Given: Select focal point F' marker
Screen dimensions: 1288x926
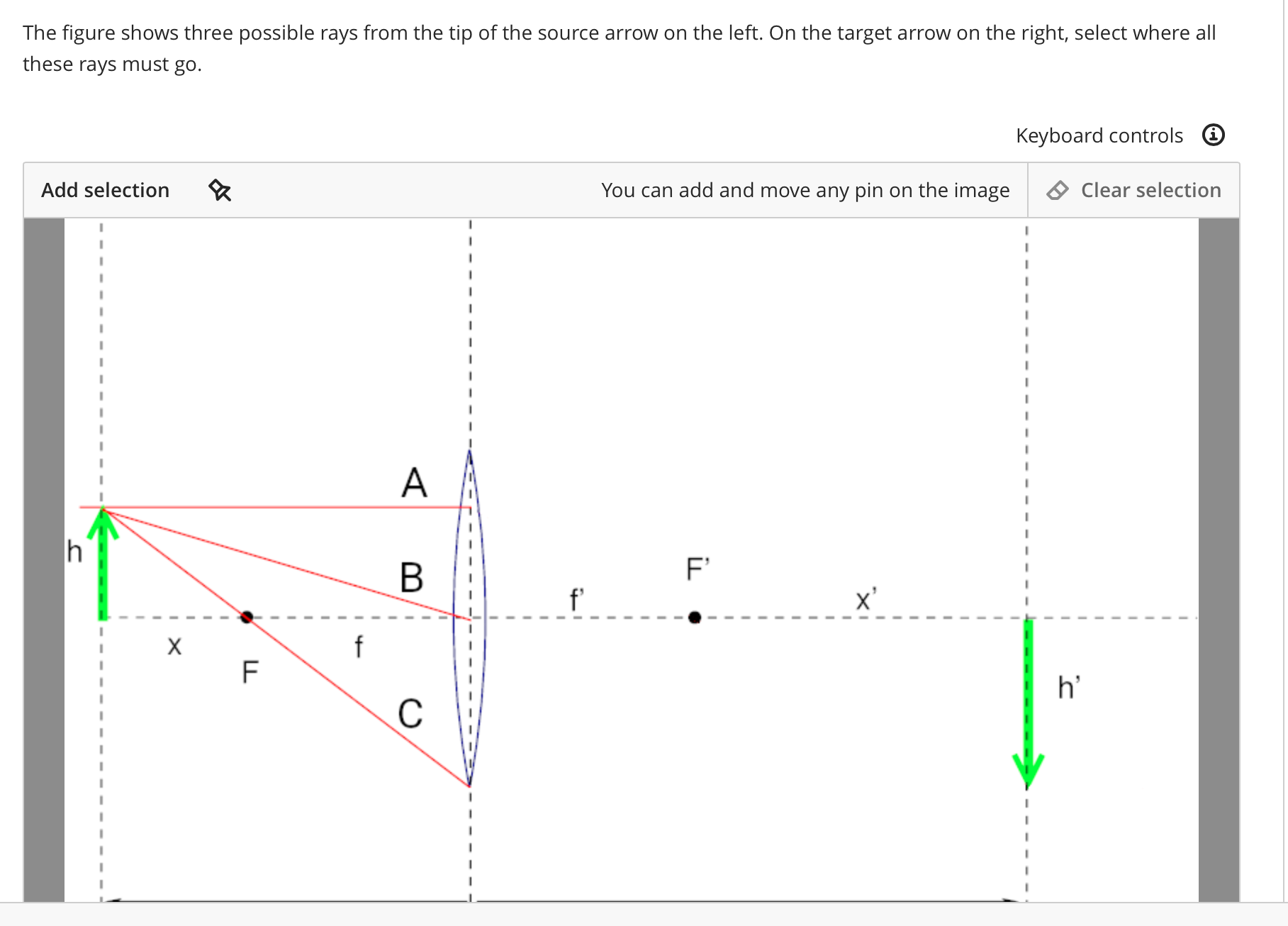Looking at the screenshot, I should [x=695, y=618].
